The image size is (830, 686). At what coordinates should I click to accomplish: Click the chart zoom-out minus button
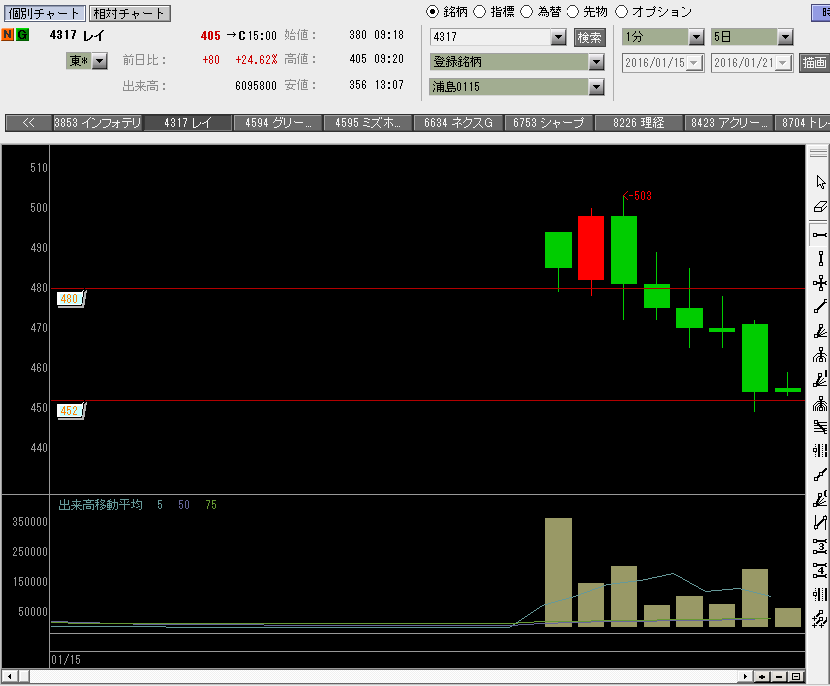[x=779, y=676]
